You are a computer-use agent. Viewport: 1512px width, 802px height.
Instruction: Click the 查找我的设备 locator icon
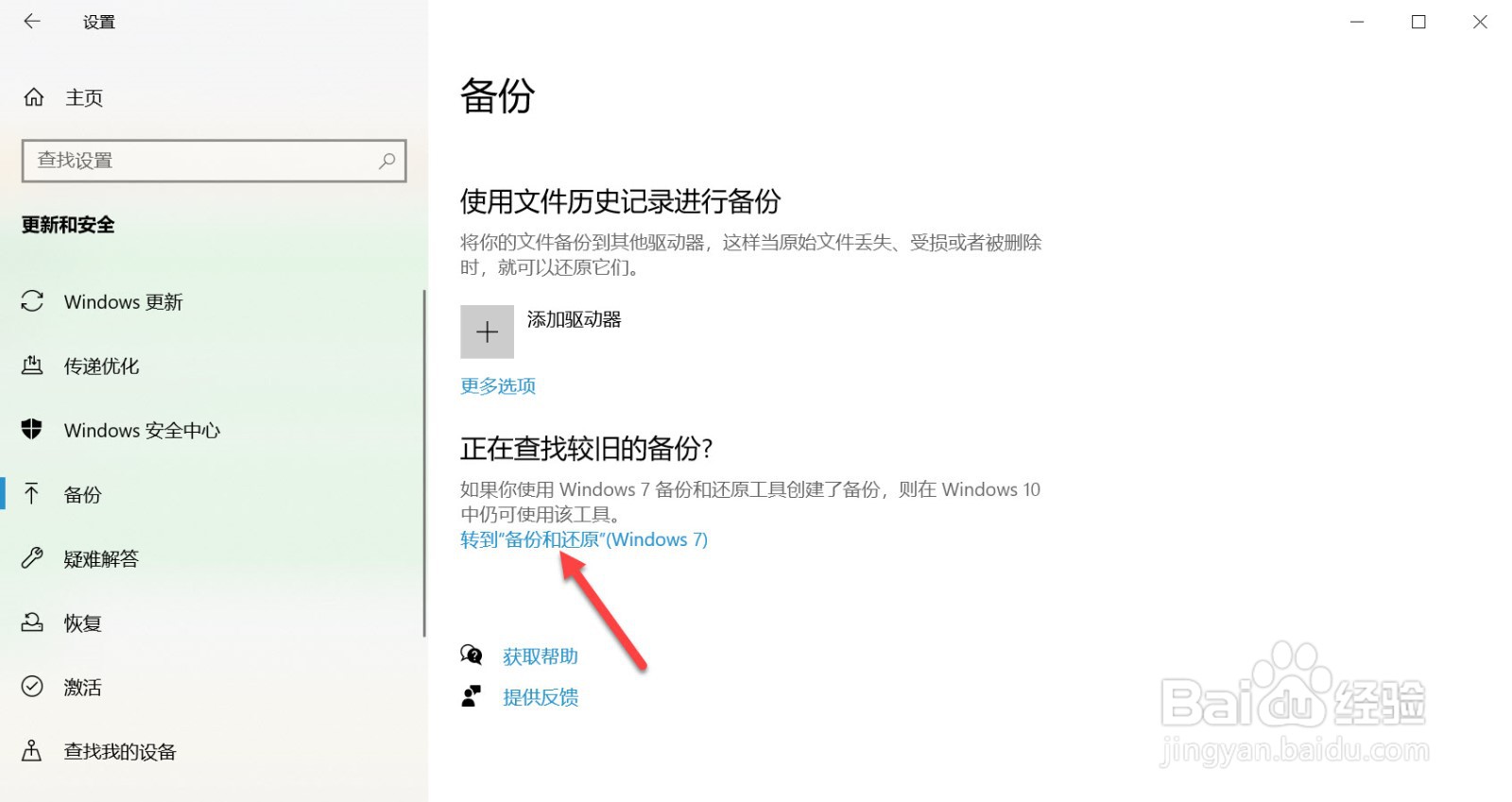[x=32, y=751]
